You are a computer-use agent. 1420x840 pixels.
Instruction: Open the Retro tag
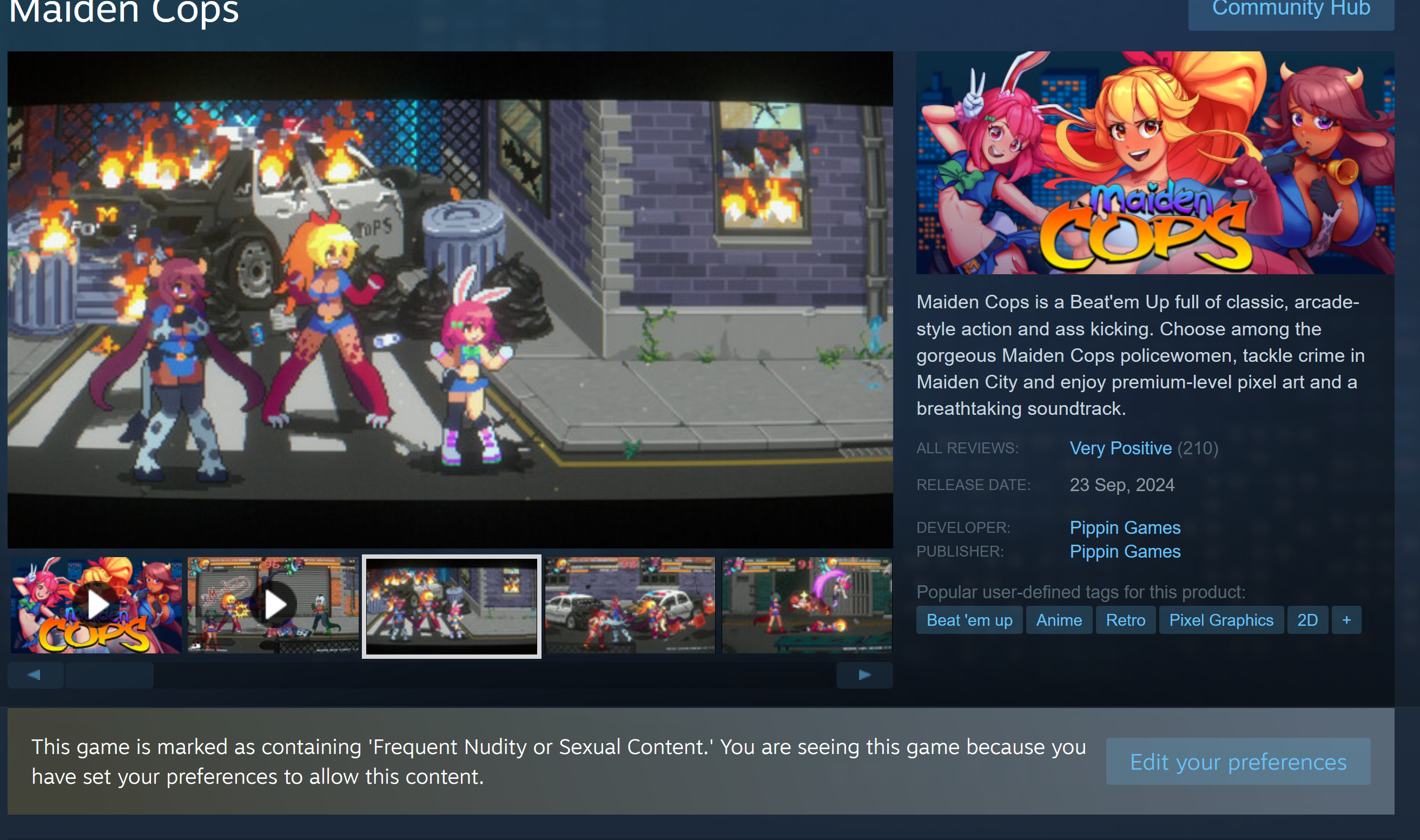tap(1125, 620)
